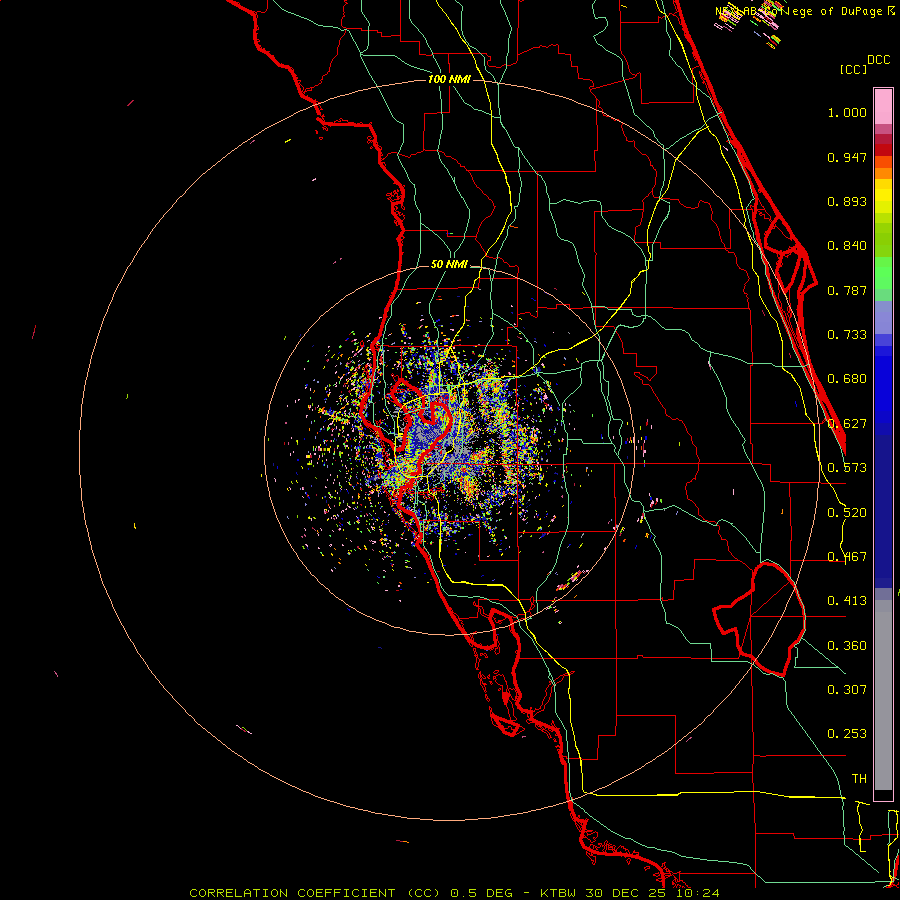Image resolution: width=900 pixels, height=900 pixels.
Task: Click the DCC label above color bar
Action: [878, 60]
